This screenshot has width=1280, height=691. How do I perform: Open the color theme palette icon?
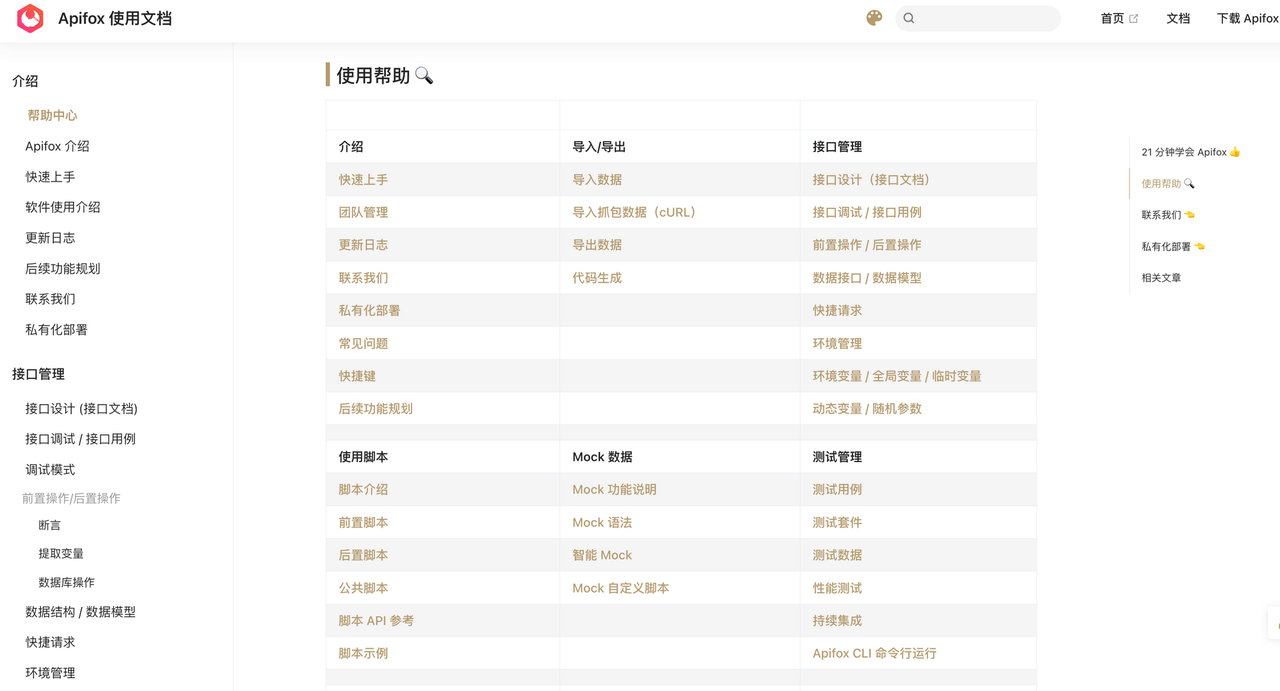point(874,18)
